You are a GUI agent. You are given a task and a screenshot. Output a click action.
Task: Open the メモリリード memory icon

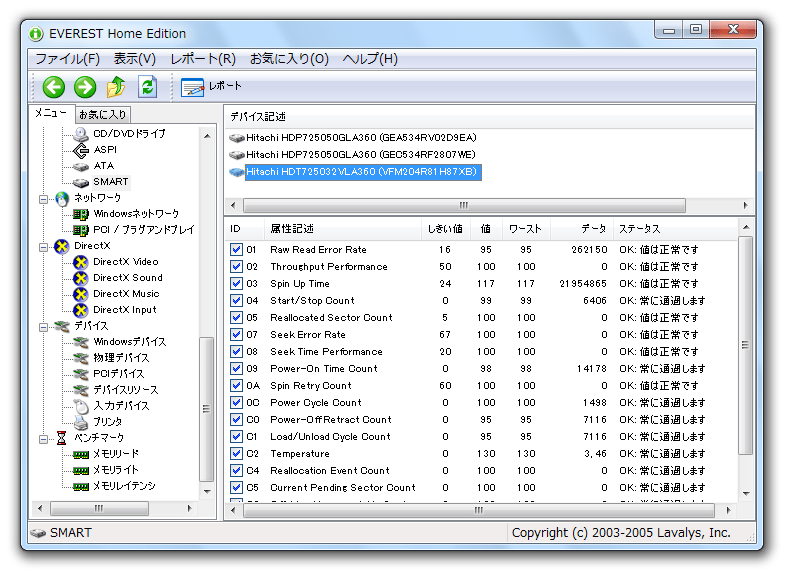(x=81, y=455)
